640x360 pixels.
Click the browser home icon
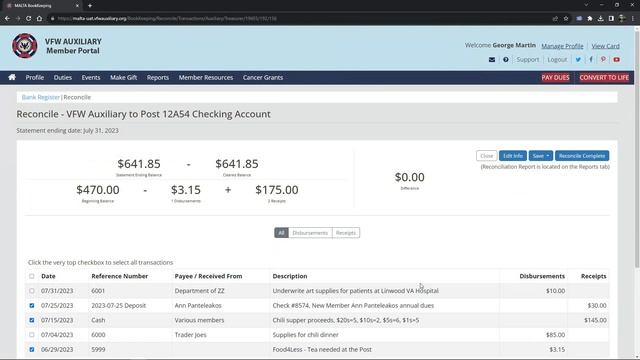point(39,18)
